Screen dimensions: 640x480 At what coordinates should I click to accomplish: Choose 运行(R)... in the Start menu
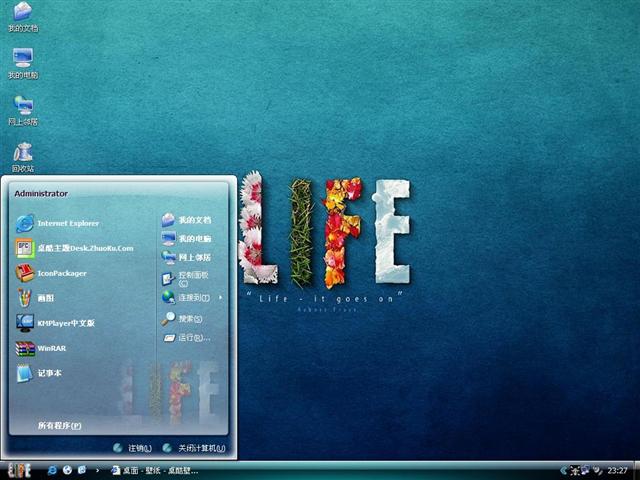[190, 338]
